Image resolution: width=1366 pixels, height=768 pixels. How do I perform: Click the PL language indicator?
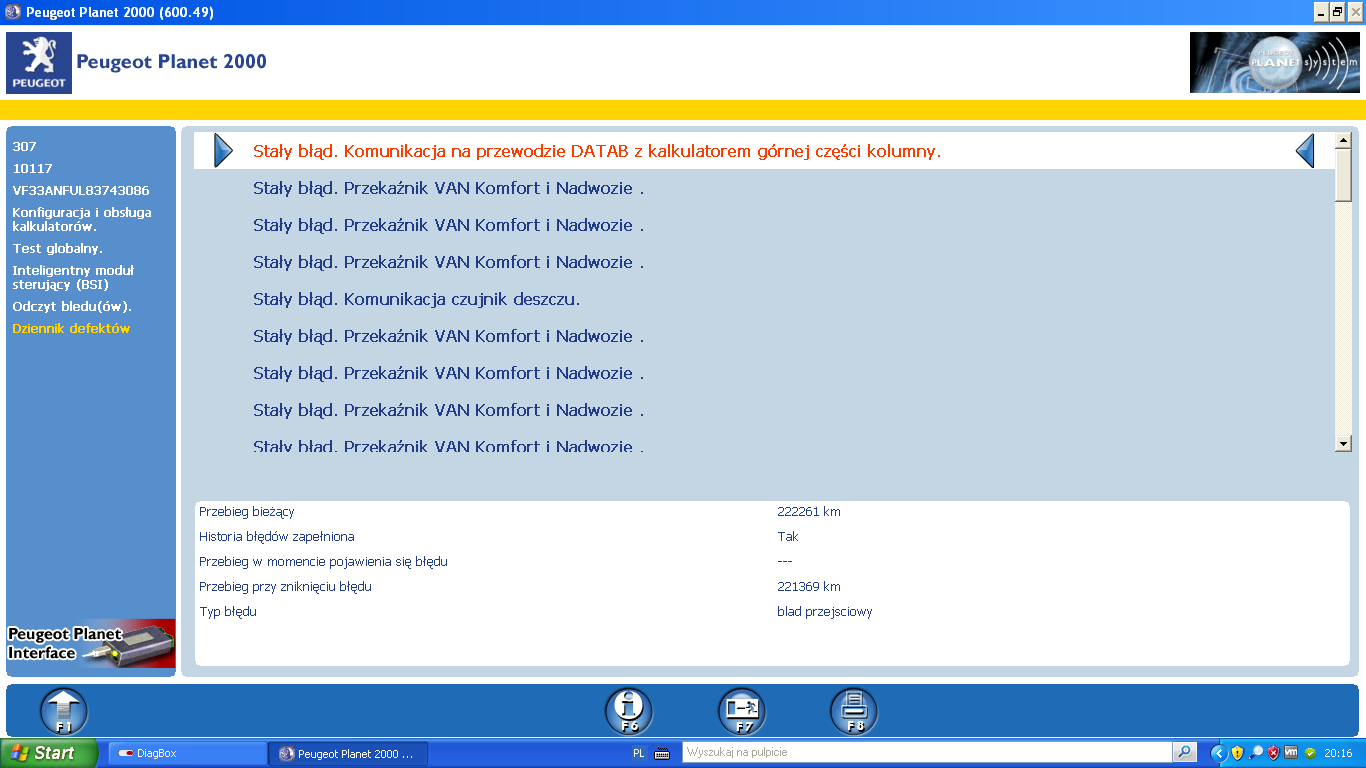tap(639, 754)
